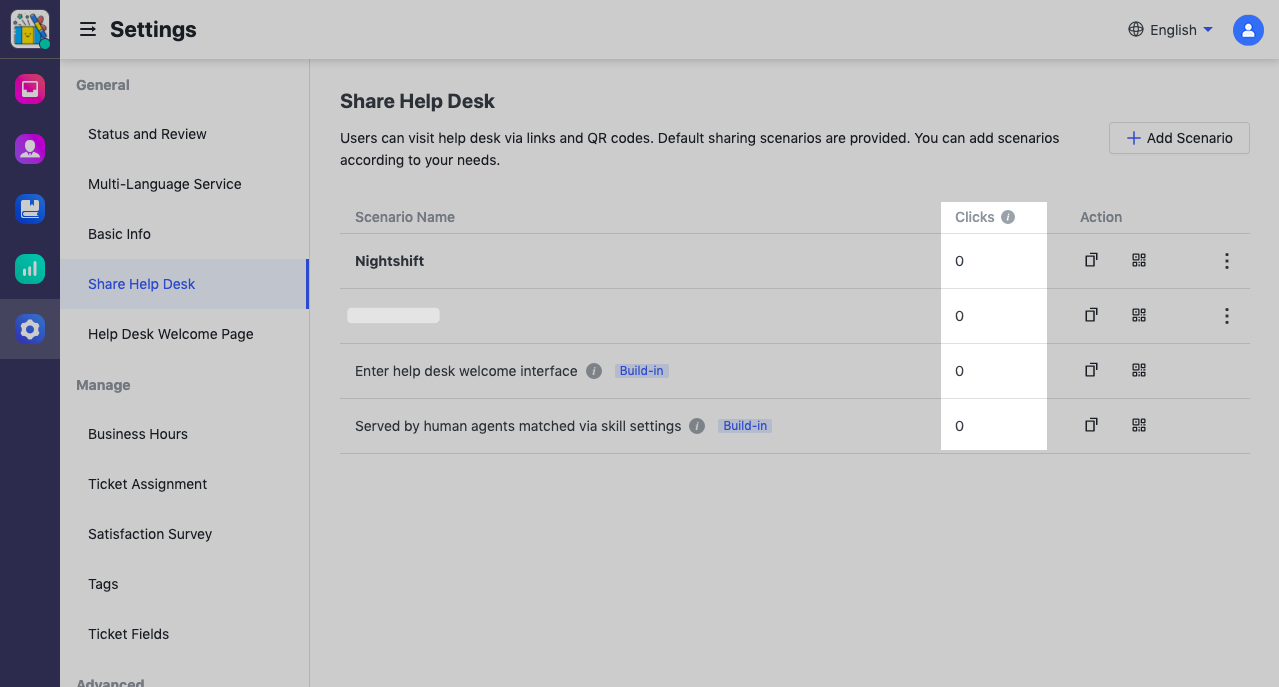This screenshot has width=1279, height=687.
Task: Copy the link for 'Enter help desk welcome interface'
Action: 1090,370
